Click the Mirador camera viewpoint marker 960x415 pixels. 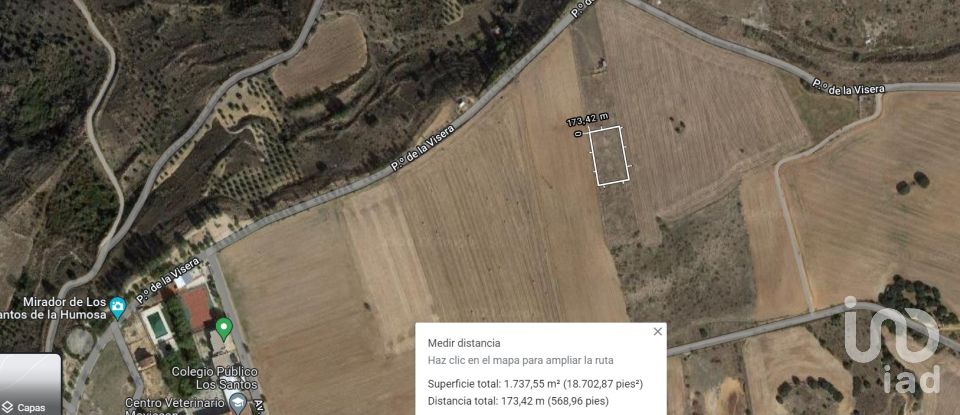[118, 305]
